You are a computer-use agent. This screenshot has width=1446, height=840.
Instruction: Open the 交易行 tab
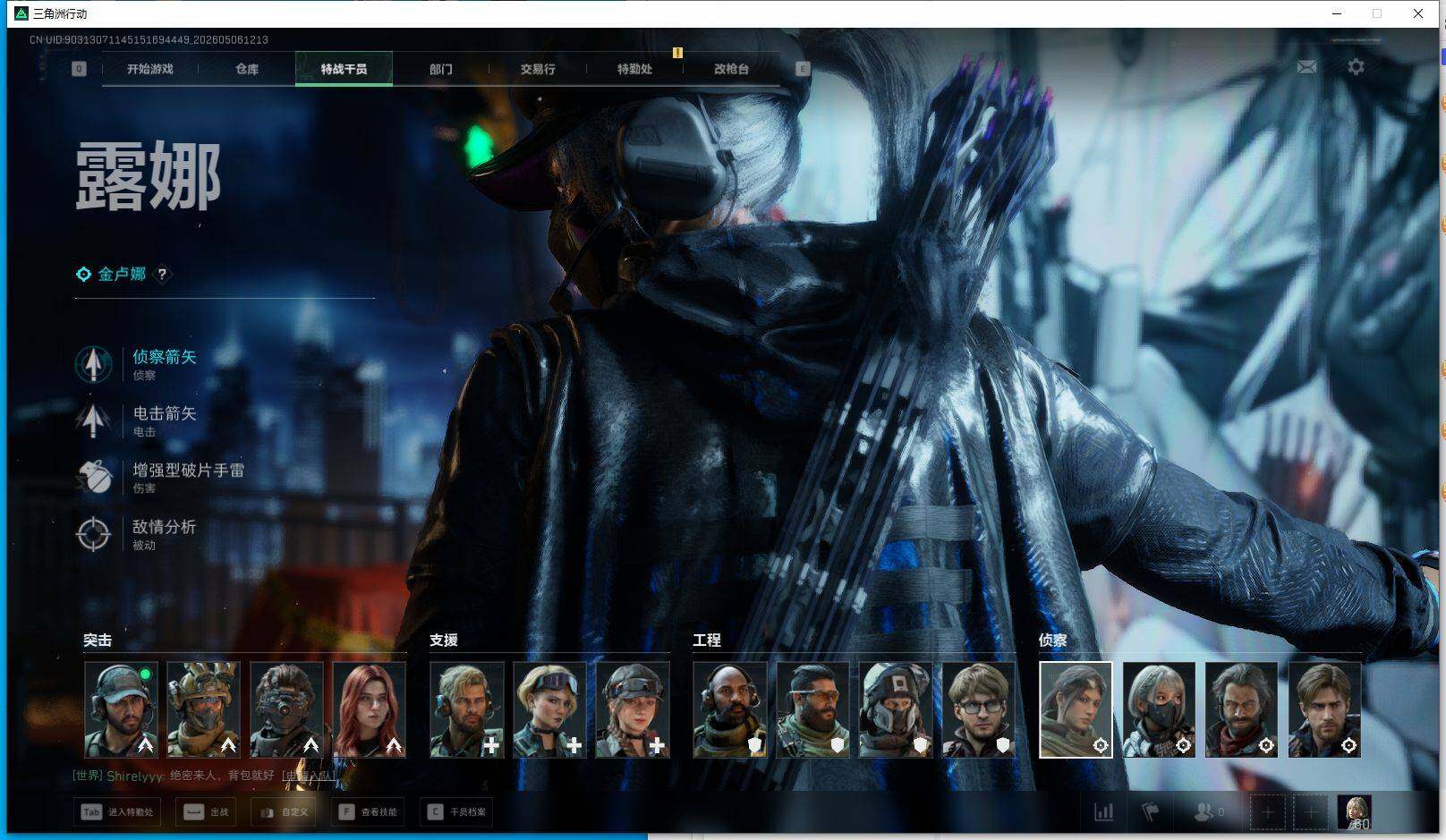point(538,69)
